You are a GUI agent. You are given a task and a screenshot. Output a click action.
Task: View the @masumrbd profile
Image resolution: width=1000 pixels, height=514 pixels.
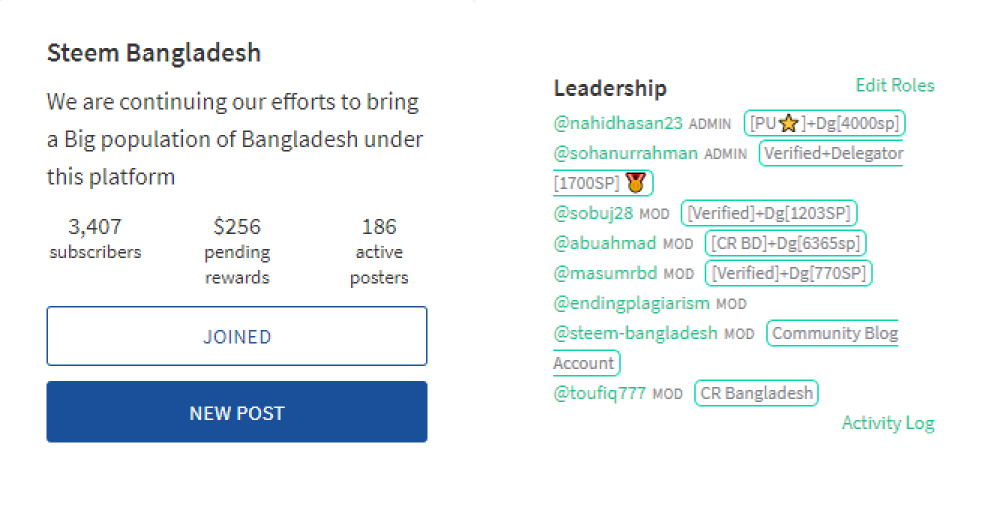coord(605,273)
